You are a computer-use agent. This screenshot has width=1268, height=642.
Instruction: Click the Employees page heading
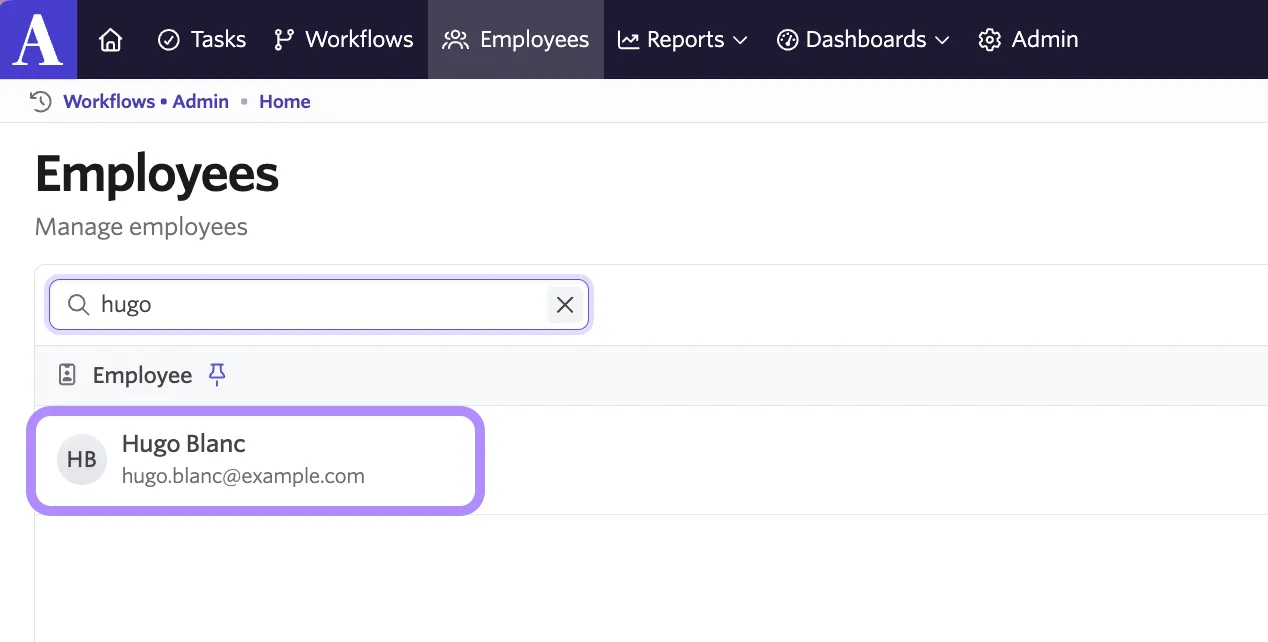coord(157,174)
